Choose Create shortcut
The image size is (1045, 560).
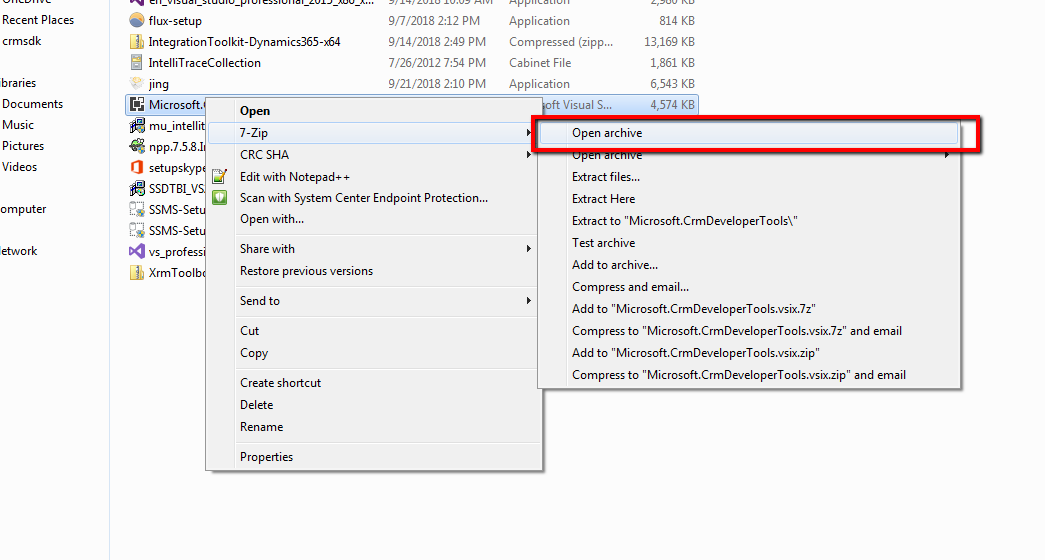pos(375,383)
